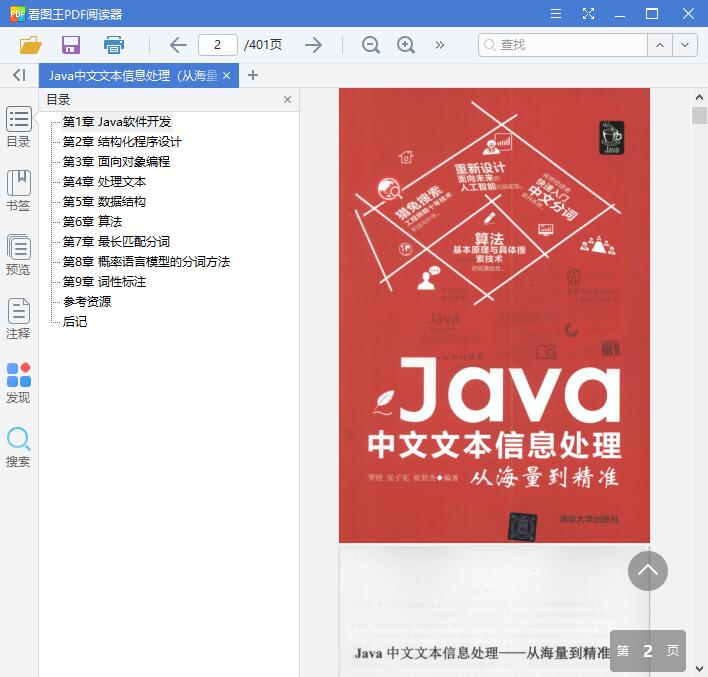Jump to 第9章 词性标注

point(104,282)
